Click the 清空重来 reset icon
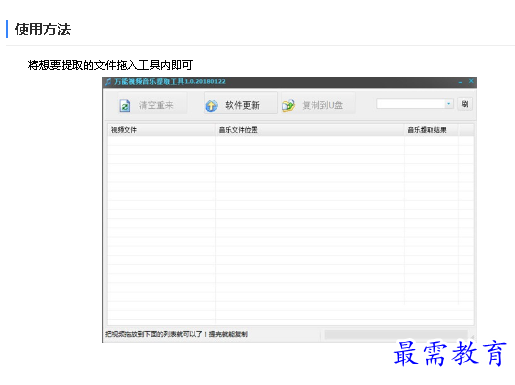Image resolution: width=515 pixels, height=385 pixels. click(x=125, y=106)
